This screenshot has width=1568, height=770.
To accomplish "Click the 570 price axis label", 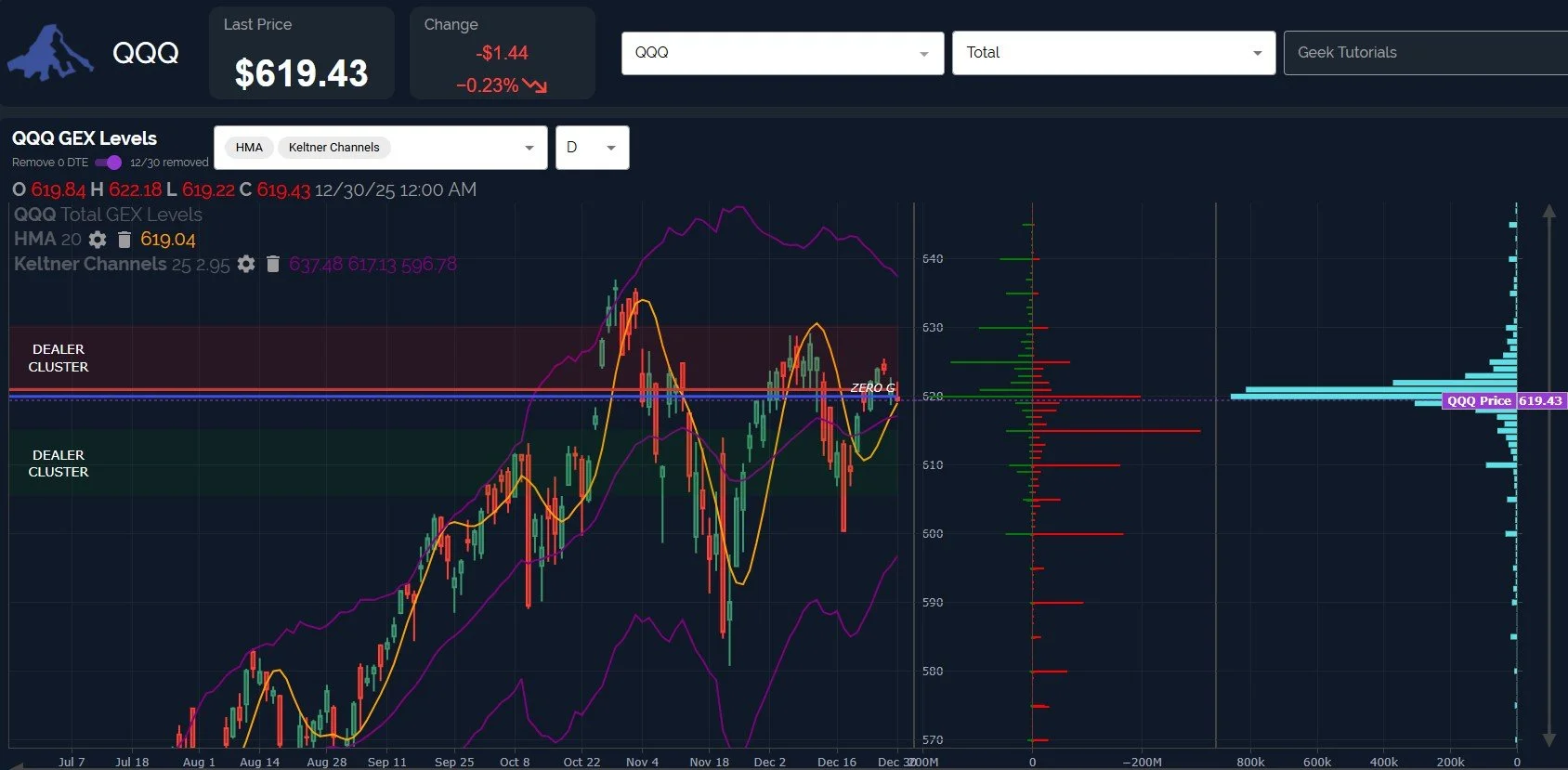I will coord(933,739).
